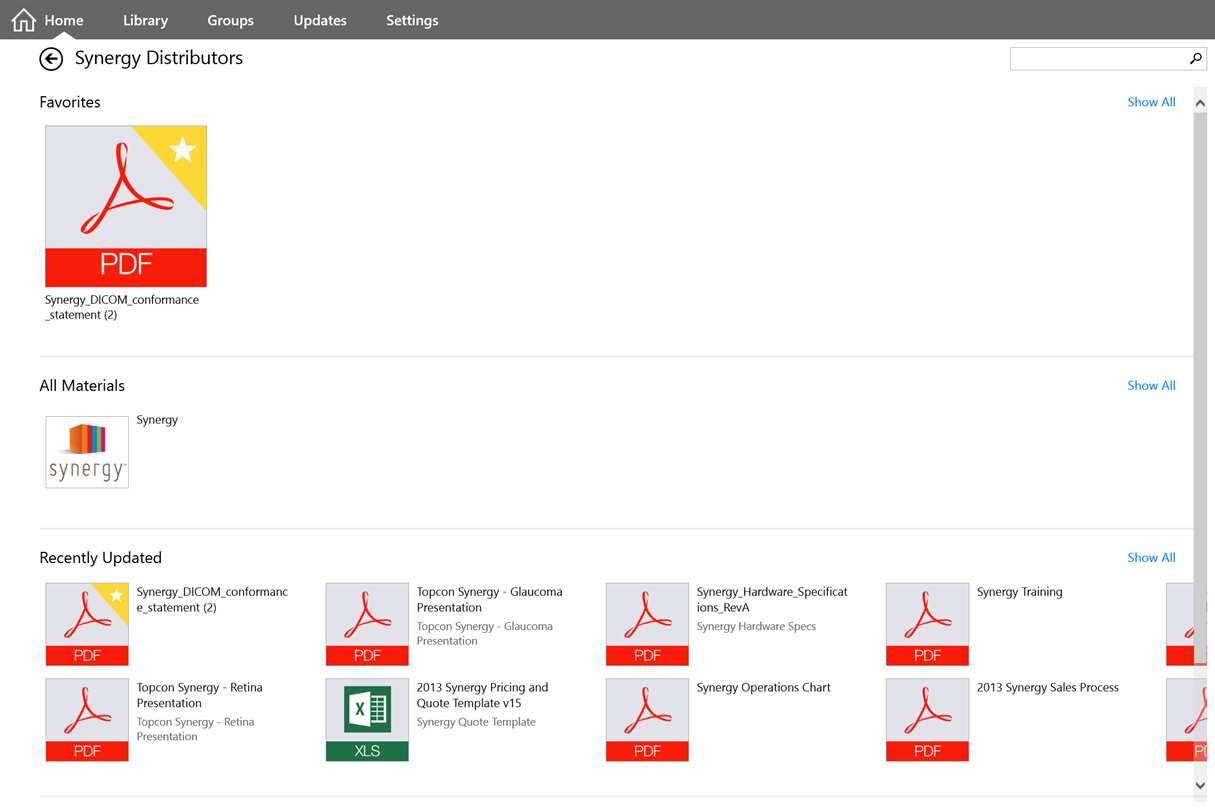Switch to the Groups tab
The image size is (1215, 810).
[x=230, y=20]
